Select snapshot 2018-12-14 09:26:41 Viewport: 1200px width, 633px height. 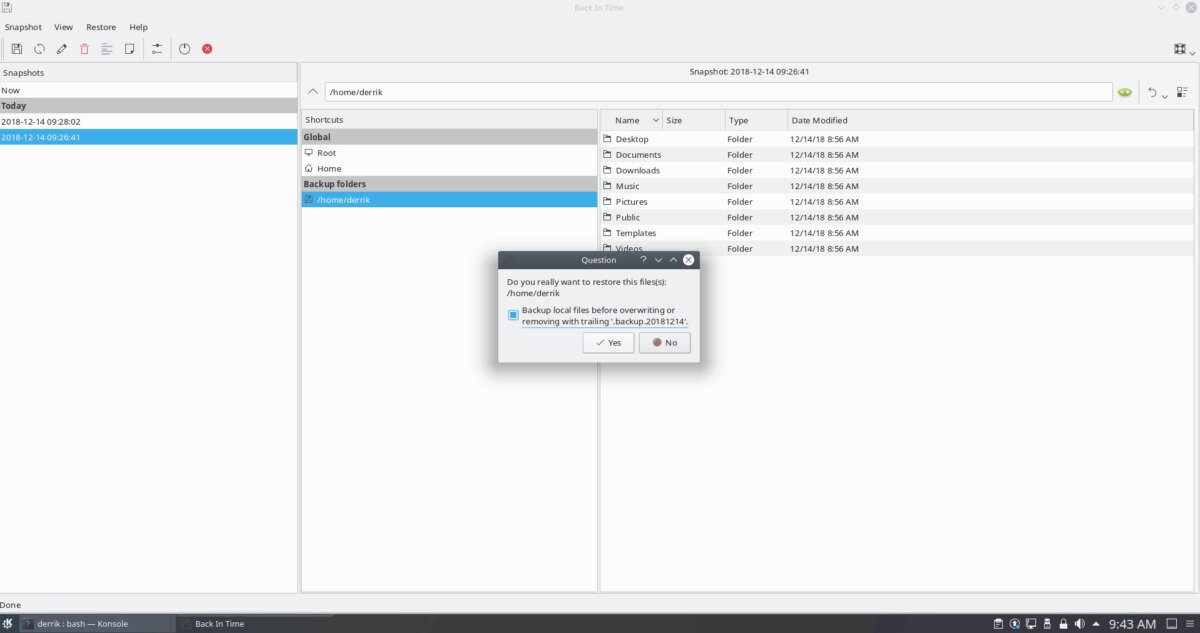pyautogui.click(x=149, y=137)
